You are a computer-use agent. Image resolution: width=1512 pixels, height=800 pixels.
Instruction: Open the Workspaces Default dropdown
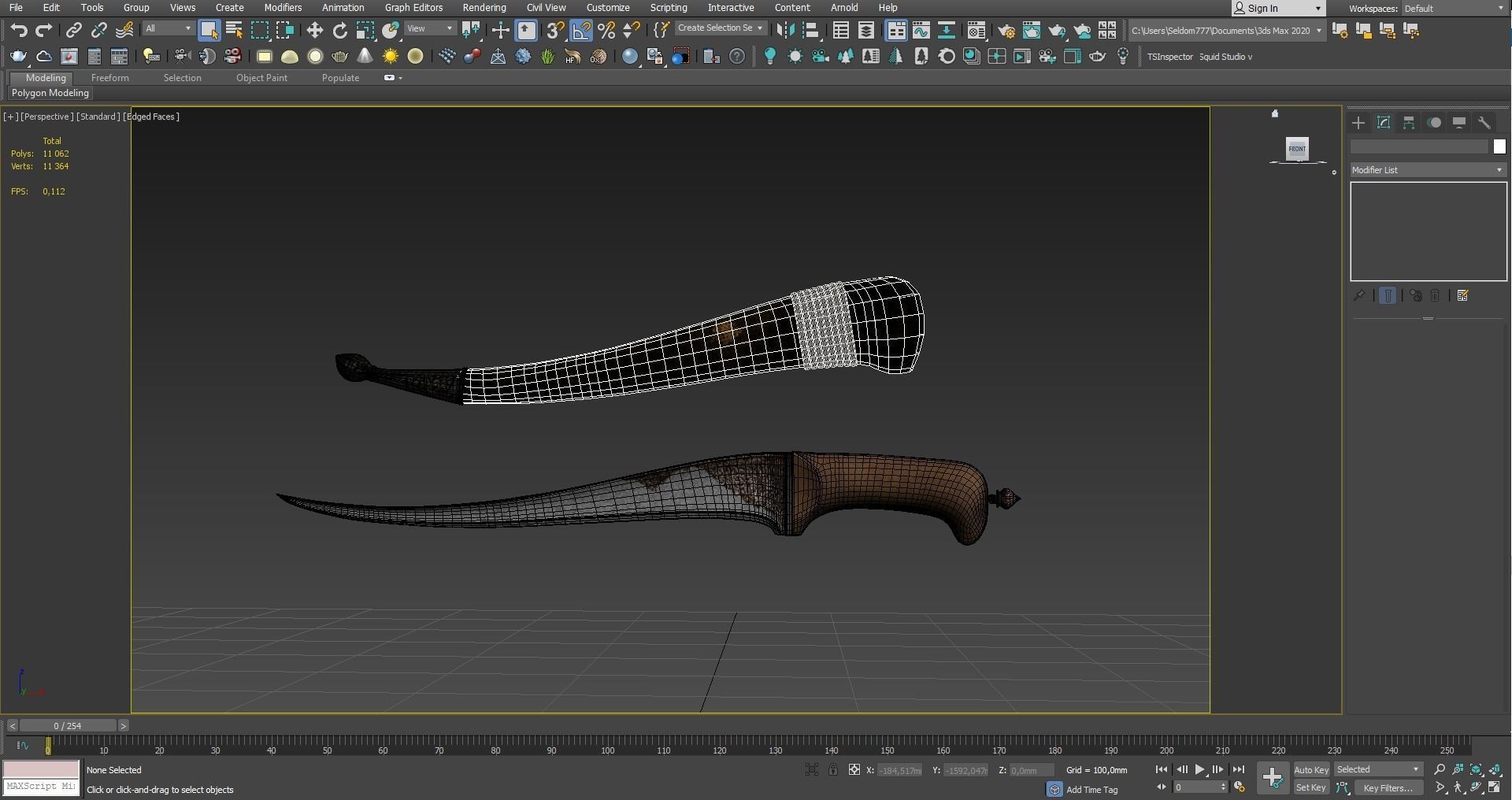[1453, 8]
